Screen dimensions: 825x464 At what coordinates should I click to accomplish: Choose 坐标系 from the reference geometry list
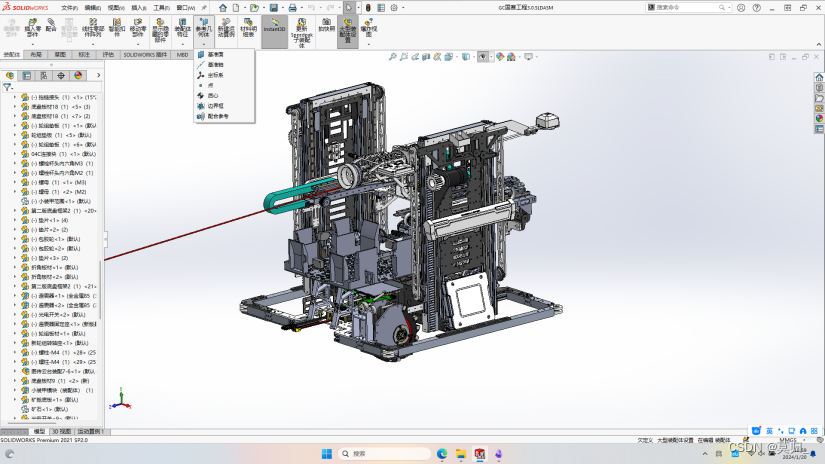(215, 75)
